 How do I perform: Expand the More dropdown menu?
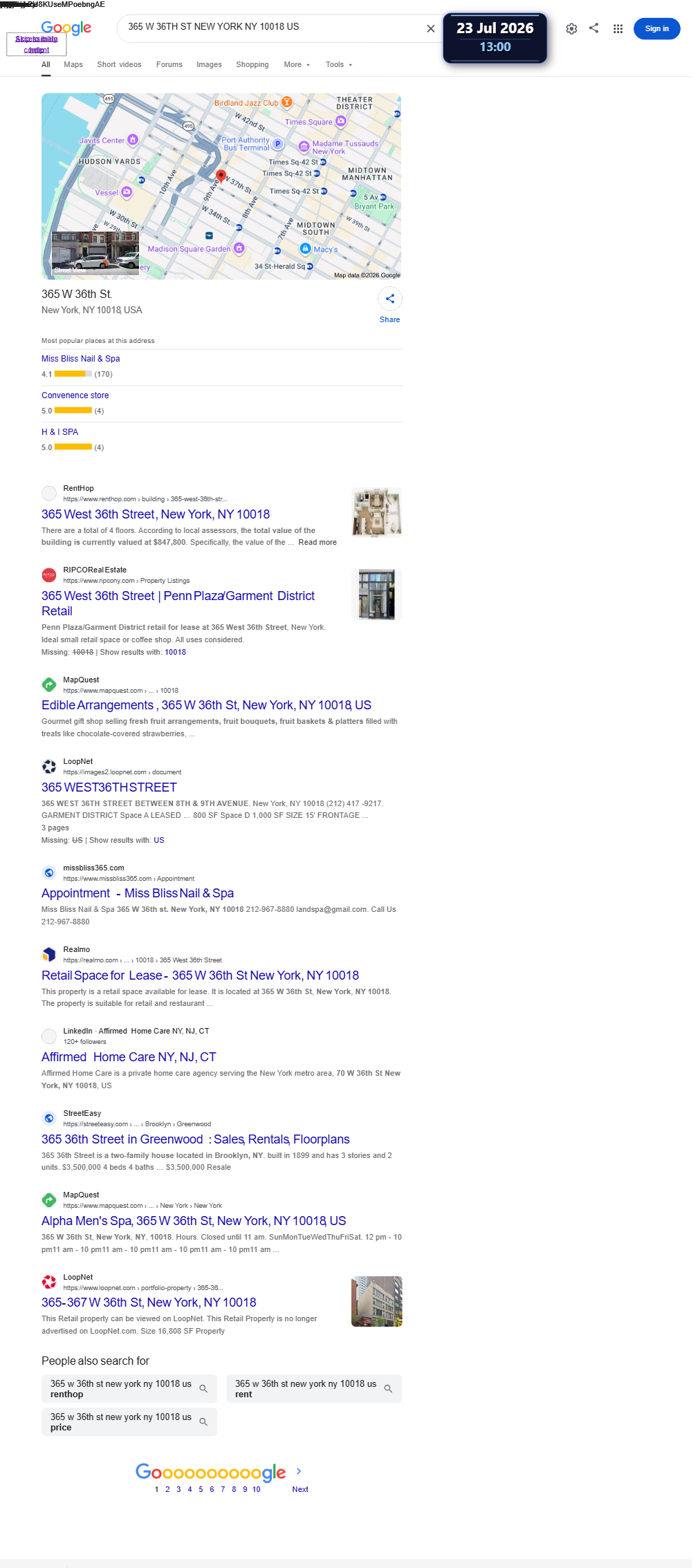297,64
